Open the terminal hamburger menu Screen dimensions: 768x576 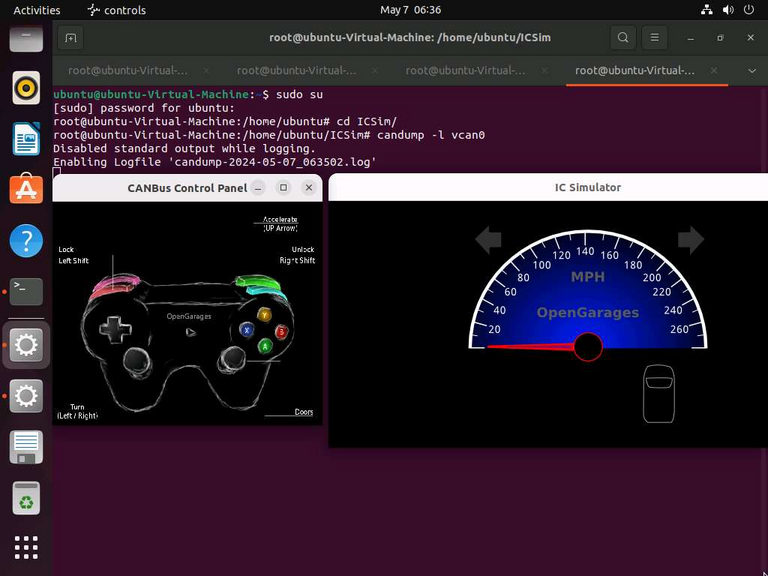(x=654, y=38)
